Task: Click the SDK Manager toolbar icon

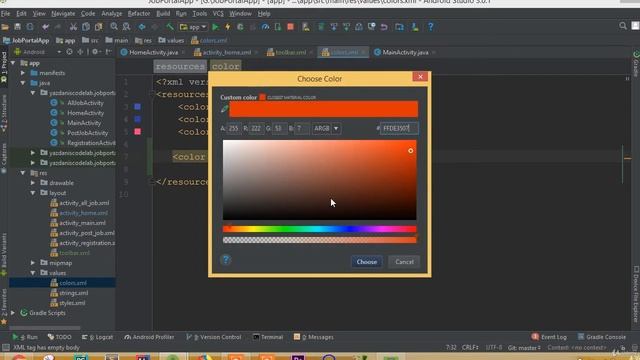Action: [x=415, y=27]
